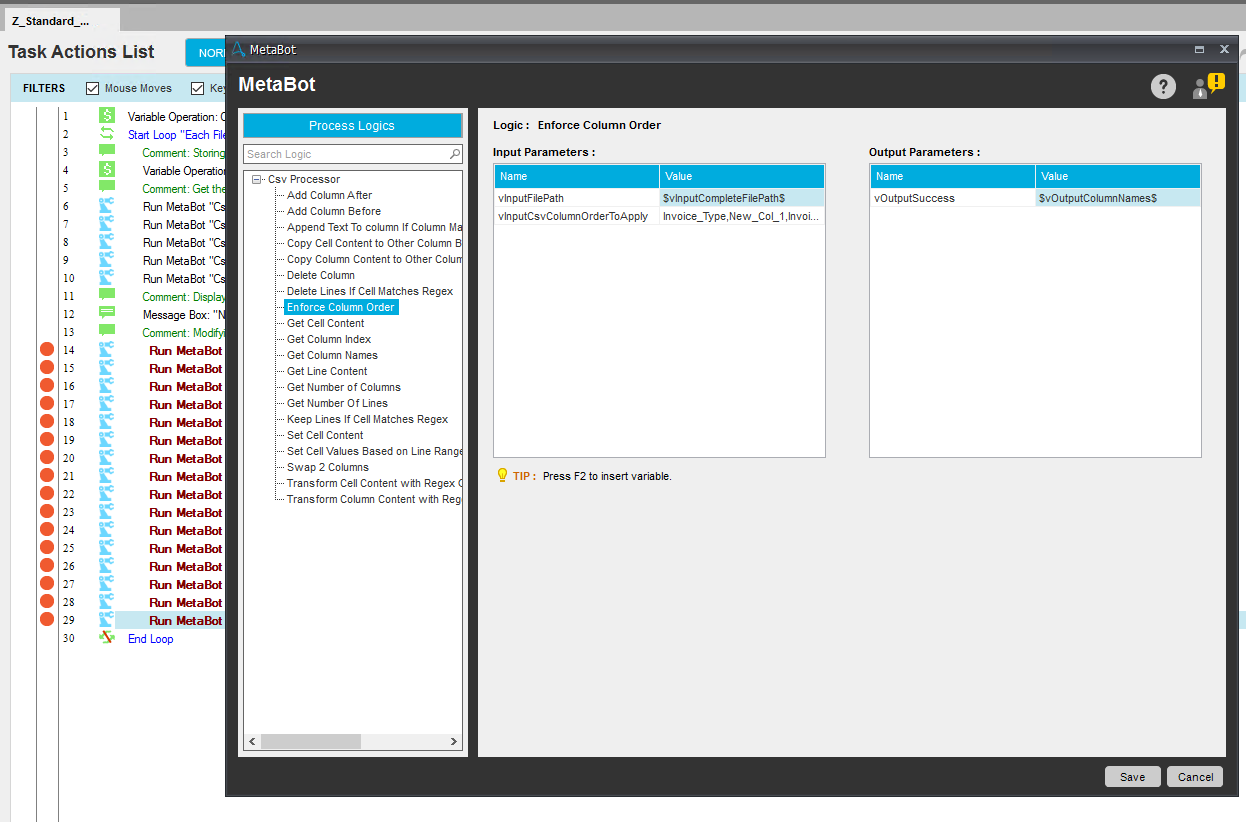Click the Process Logics header button
Image resolution: width=1246 pixels, height=822 pixels.
(352, 125)
